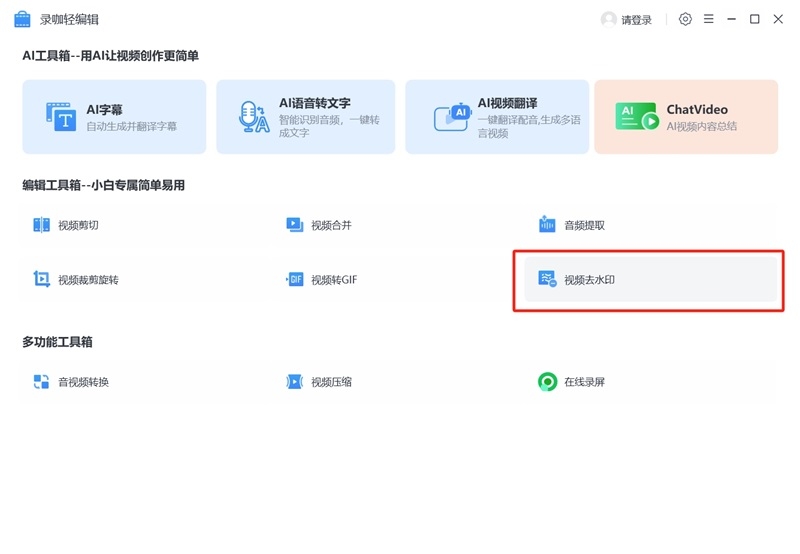Image resolution: width=800 pixels, height=554 pixels.
Task: Click the 音视频转换 icon
Action: (41, 382)
